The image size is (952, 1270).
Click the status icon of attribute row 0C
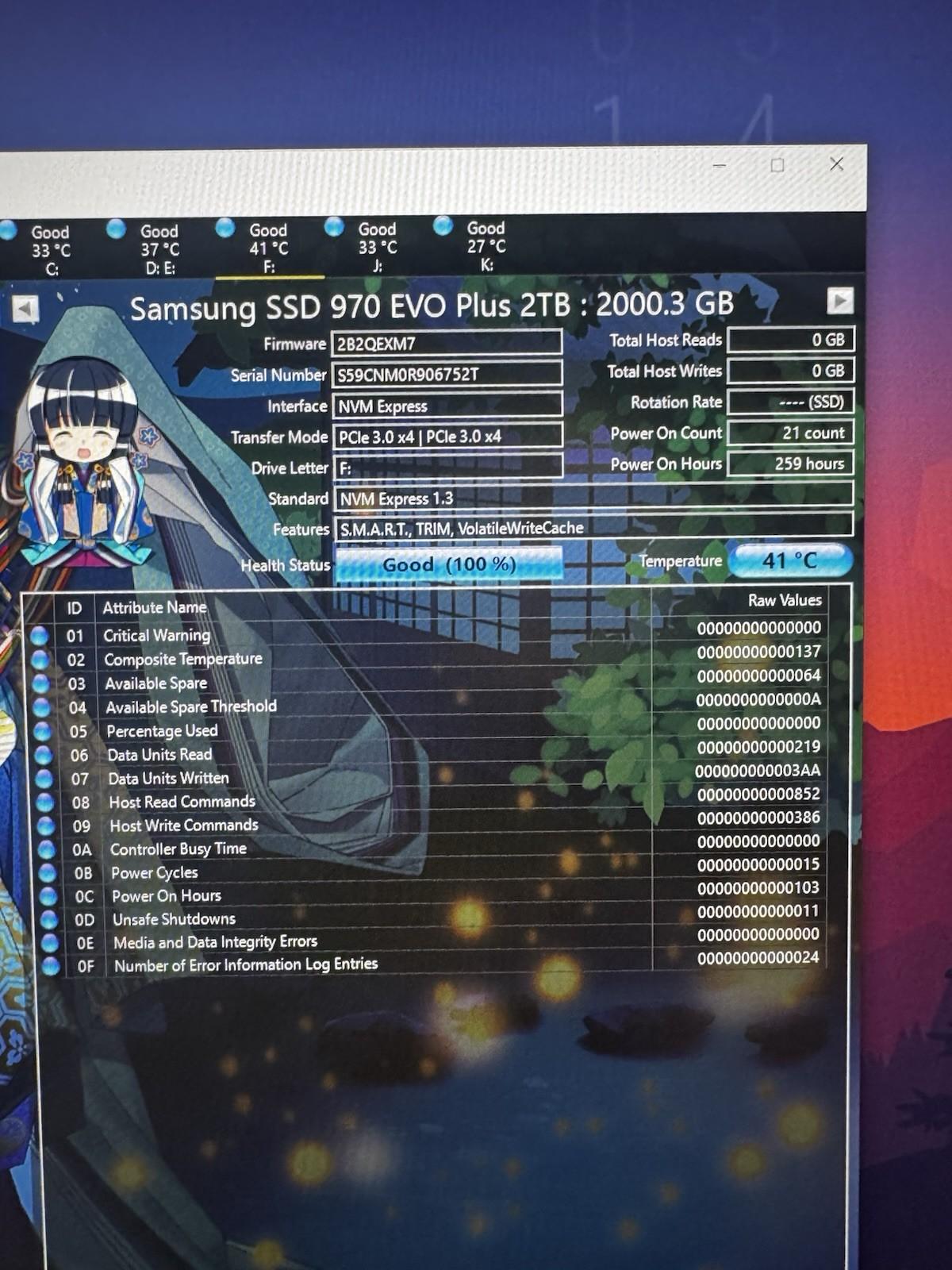tap(48, 896)
